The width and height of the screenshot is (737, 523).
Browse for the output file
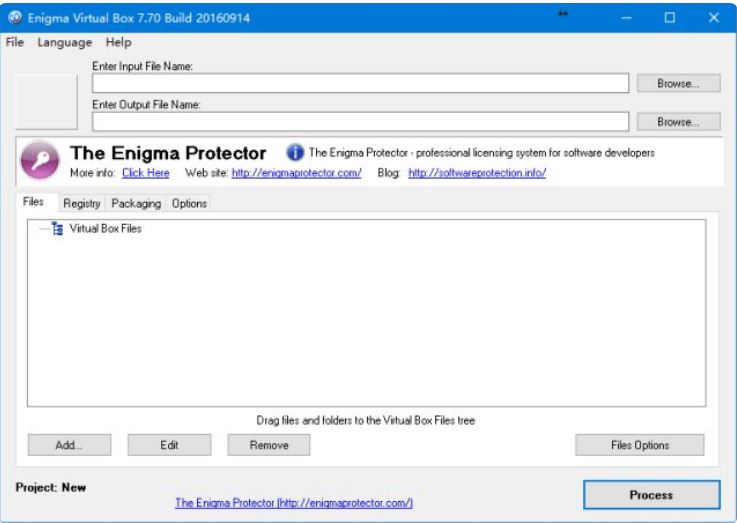click(678, 122)
